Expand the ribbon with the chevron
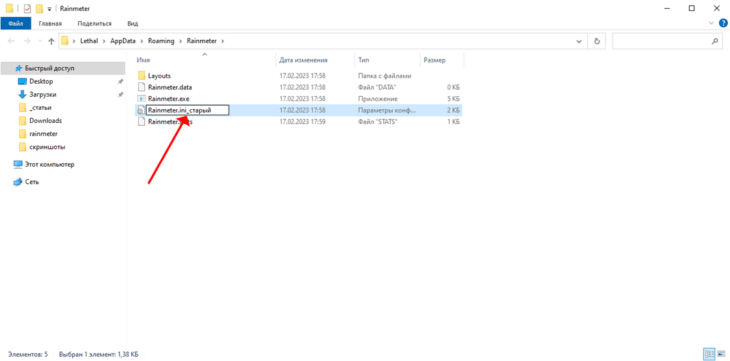This screenshot has width=730, height=361. point(711,23)
